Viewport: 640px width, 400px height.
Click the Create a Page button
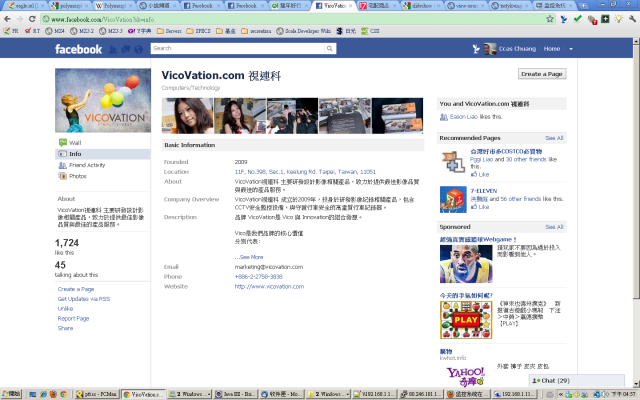[542, 74]
